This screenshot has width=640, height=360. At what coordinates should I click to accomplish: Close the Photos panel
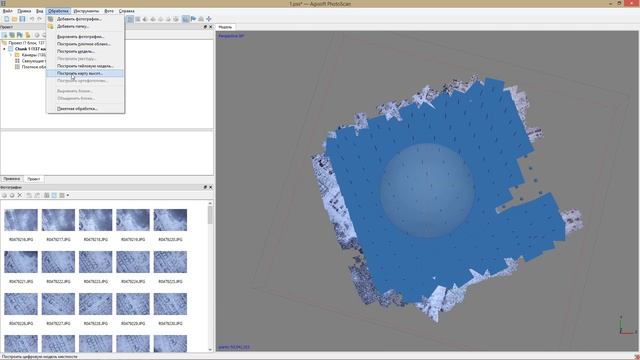click(211, 187)
